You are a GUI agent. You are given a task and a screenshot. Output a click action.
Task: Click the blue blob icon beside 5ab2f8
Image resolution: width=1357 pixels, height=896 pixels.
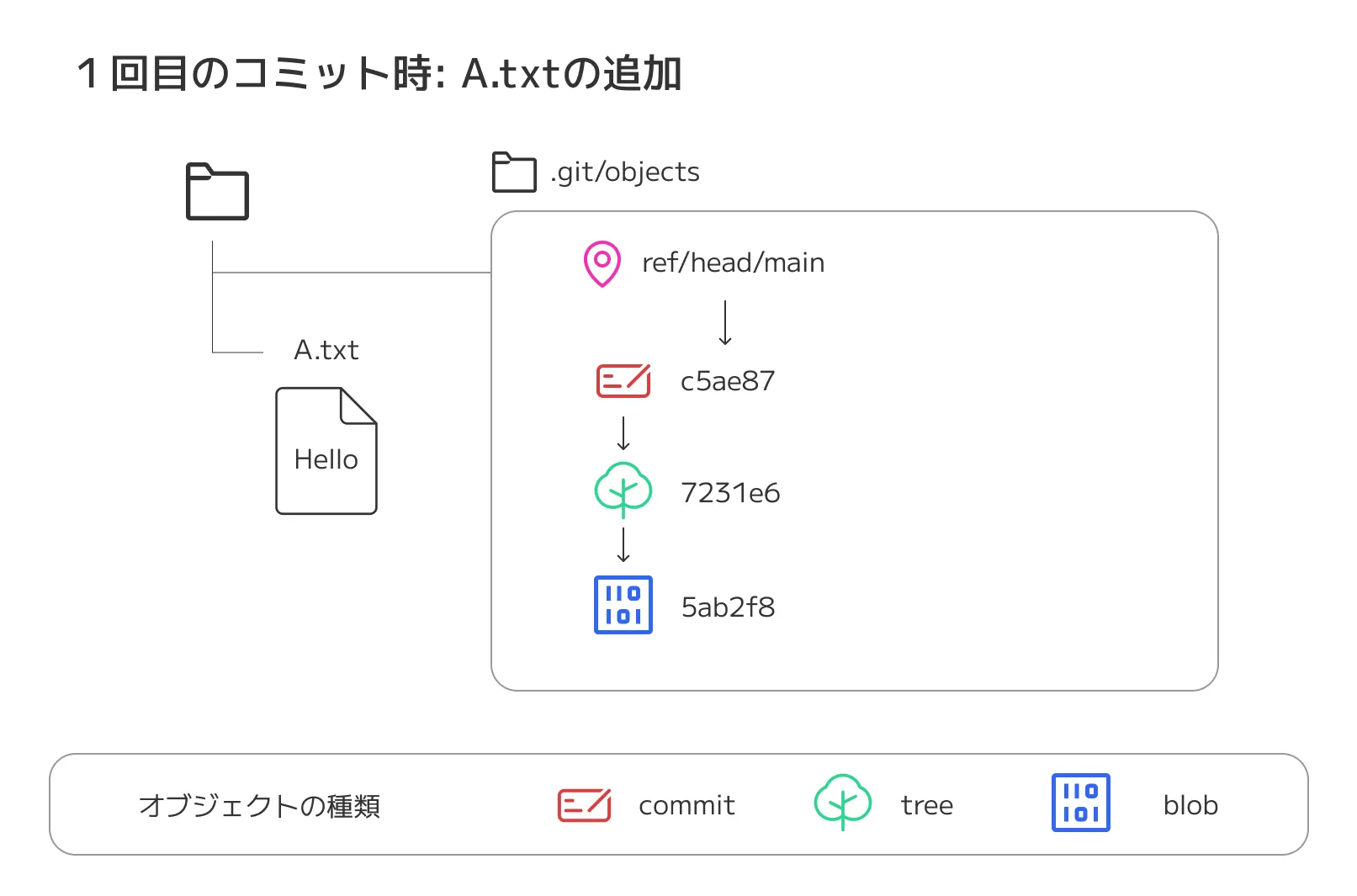tap(623, 605)
